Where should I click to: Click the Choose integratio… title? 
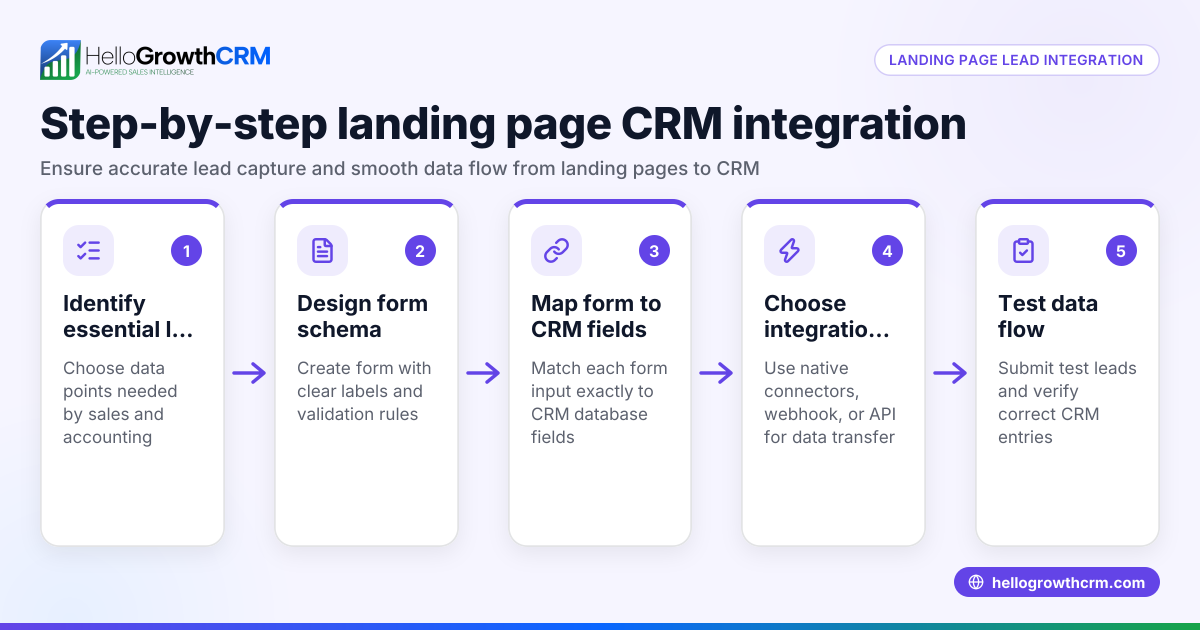[829, 316]
